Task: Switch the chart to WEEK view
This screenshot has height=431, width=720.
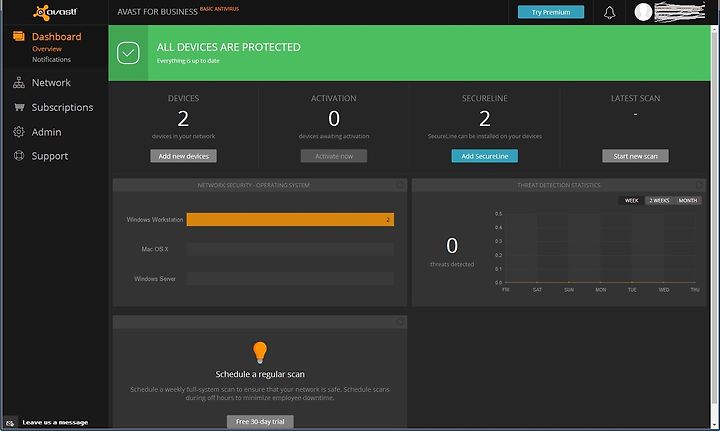Action: point(631,201)
